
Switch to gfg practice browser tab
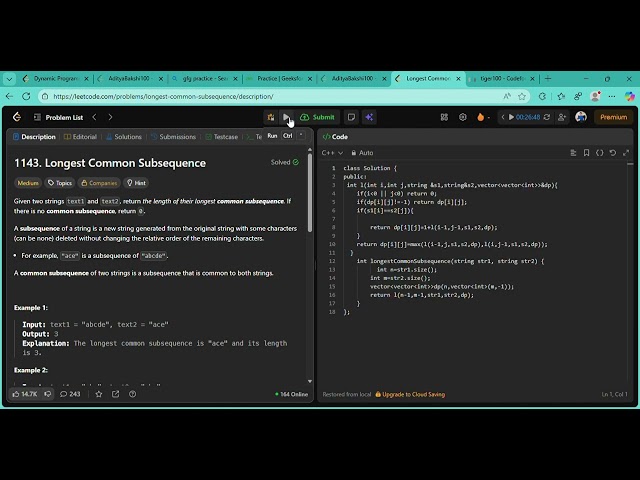205,78
